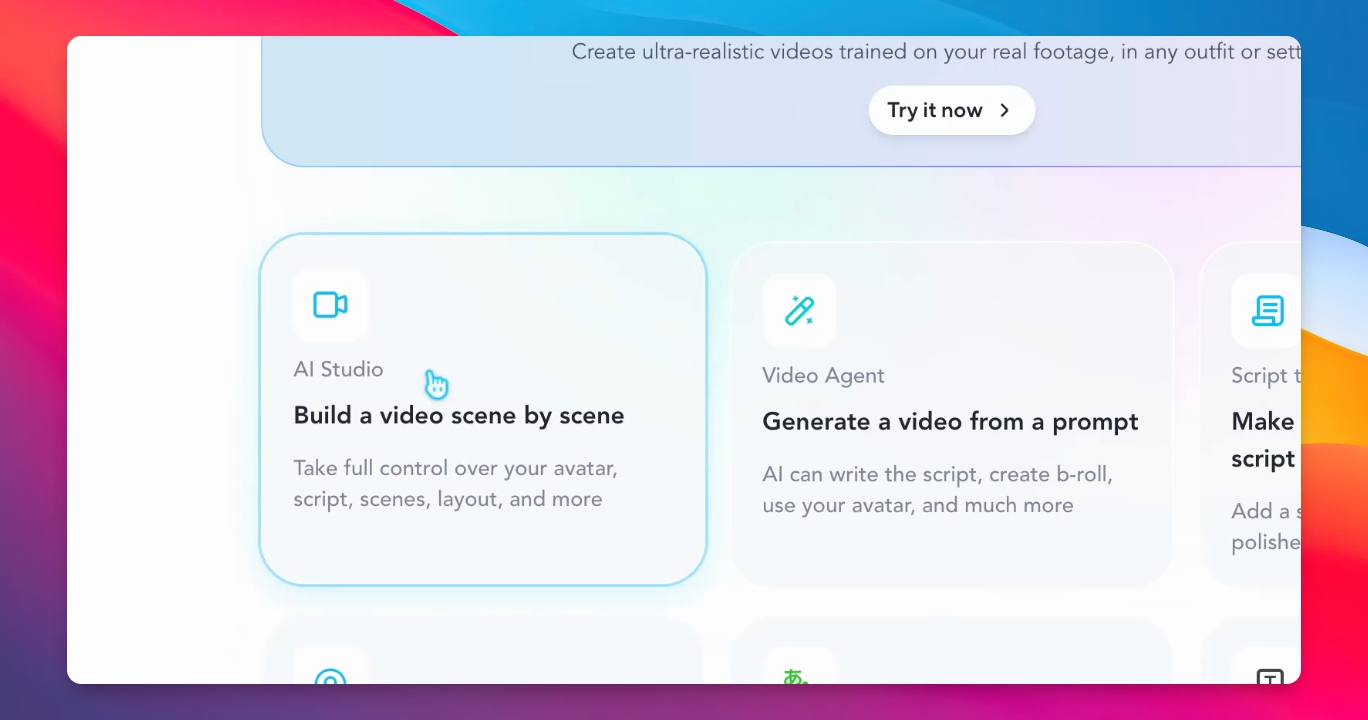Screen dimensions: 1368x720
Task: Select the AI Studio label
Action: pos(338,369)
